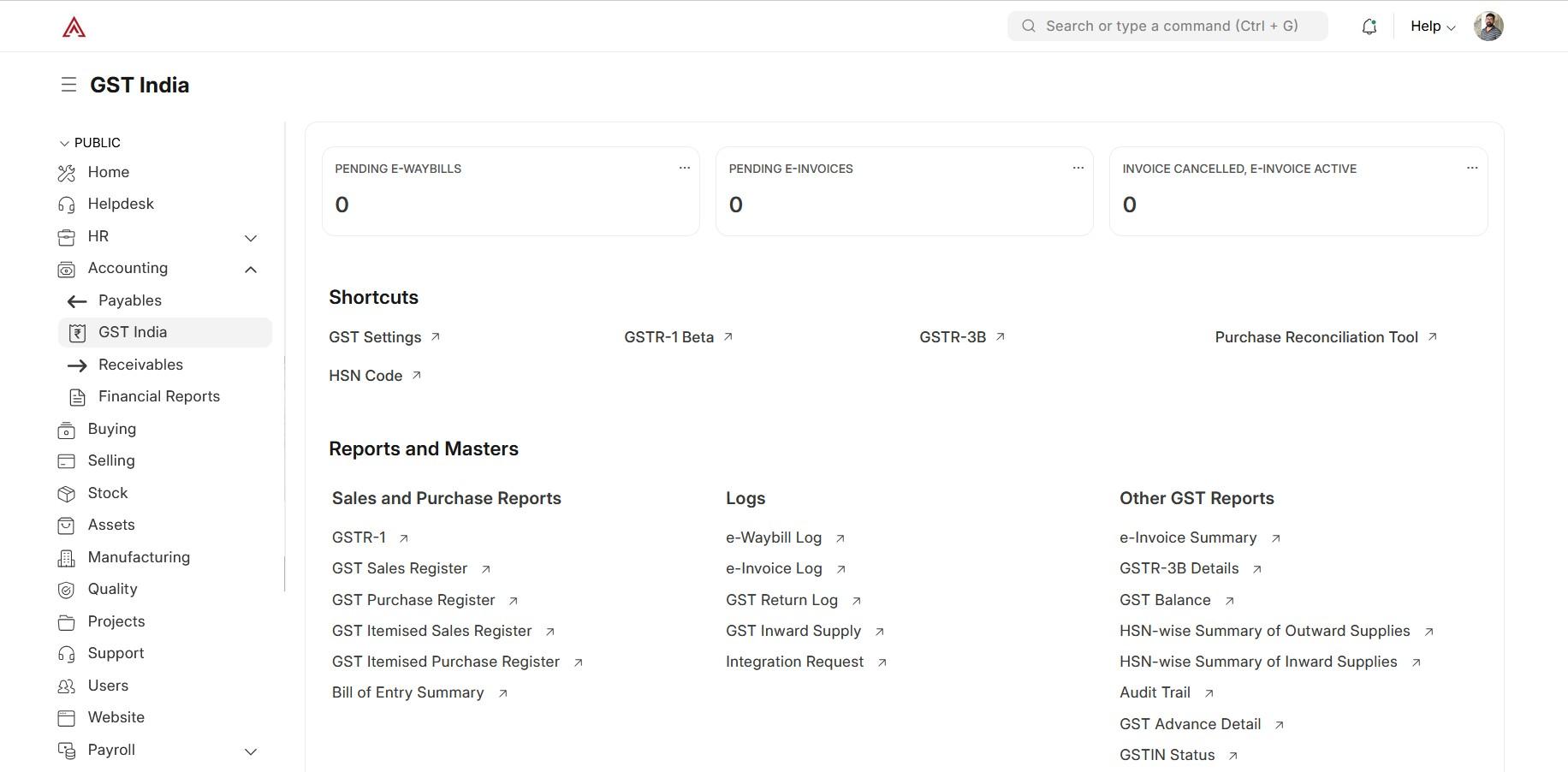Click the Users people icon
The height and width of the screenshot is (772, 1568).
67,686
